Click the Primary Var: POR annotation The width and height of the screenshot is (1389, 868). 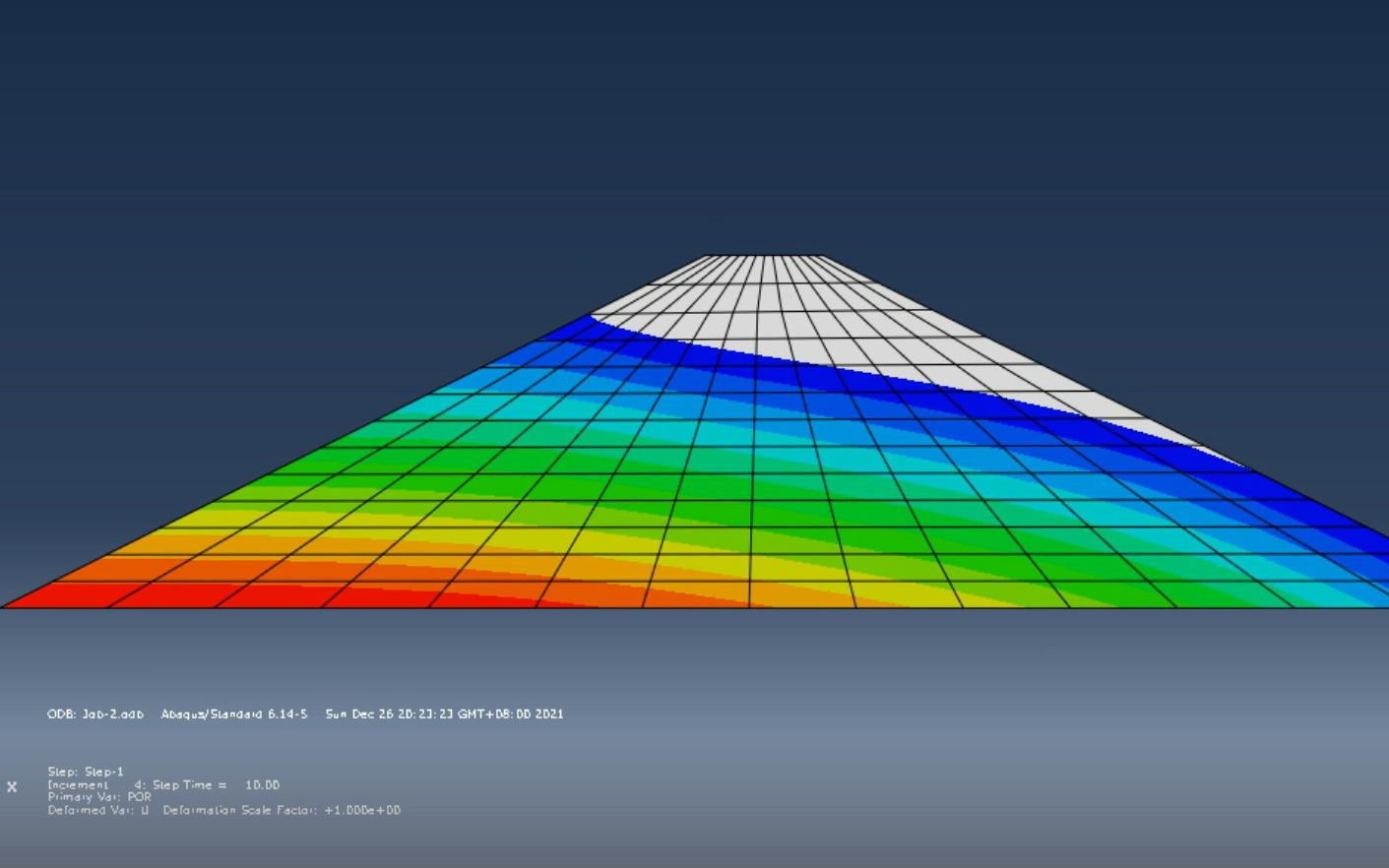(x=99, y=797)
